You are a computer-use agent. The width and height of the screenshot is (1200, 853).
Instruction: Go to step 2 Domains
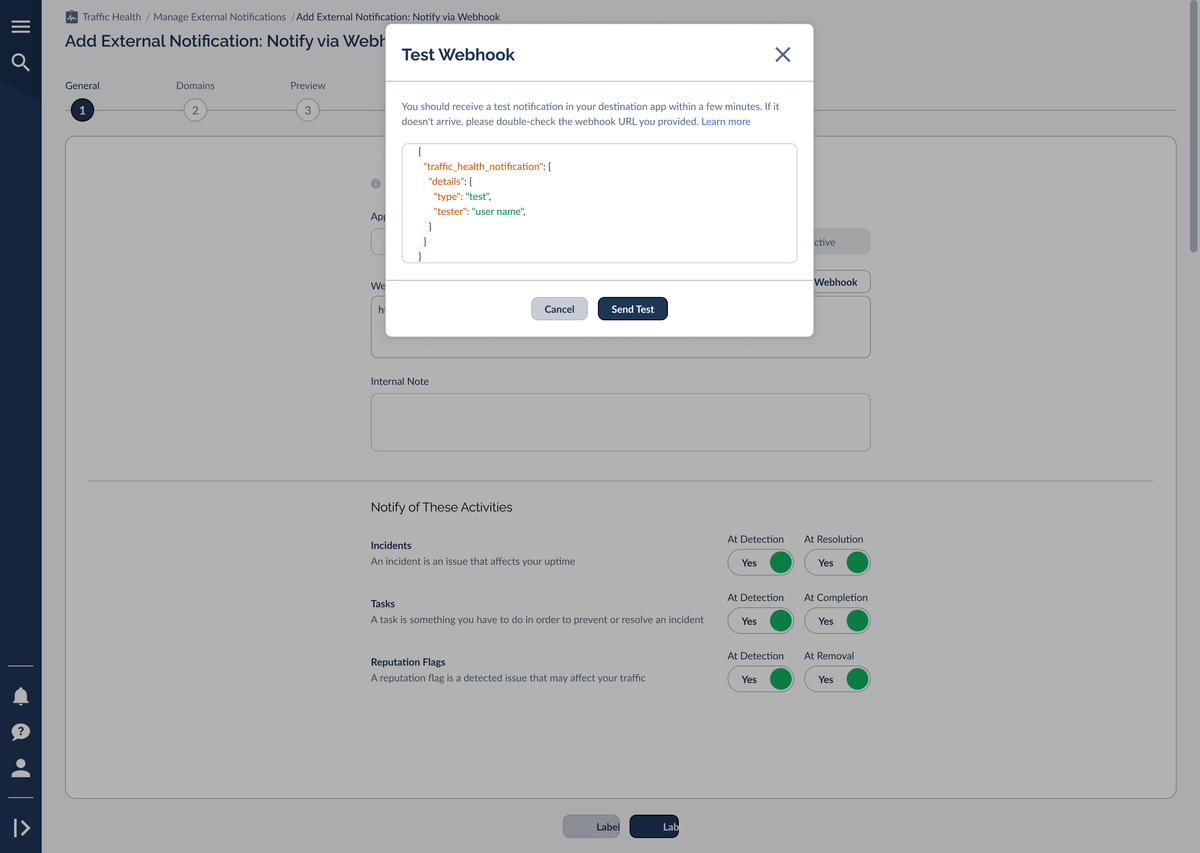pyautogui.click(x=195, y=110)
